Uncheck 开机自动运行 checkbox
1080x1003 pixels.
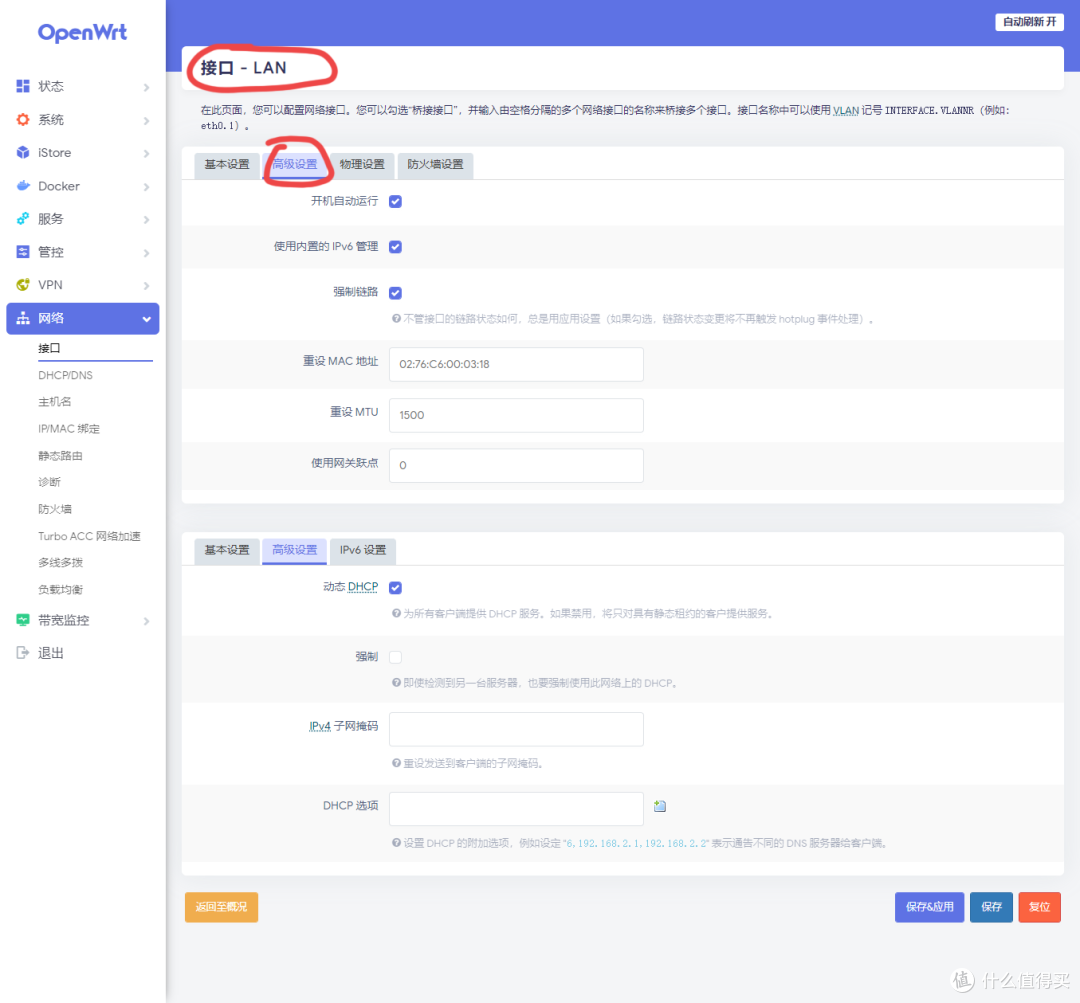click(395, 200)
